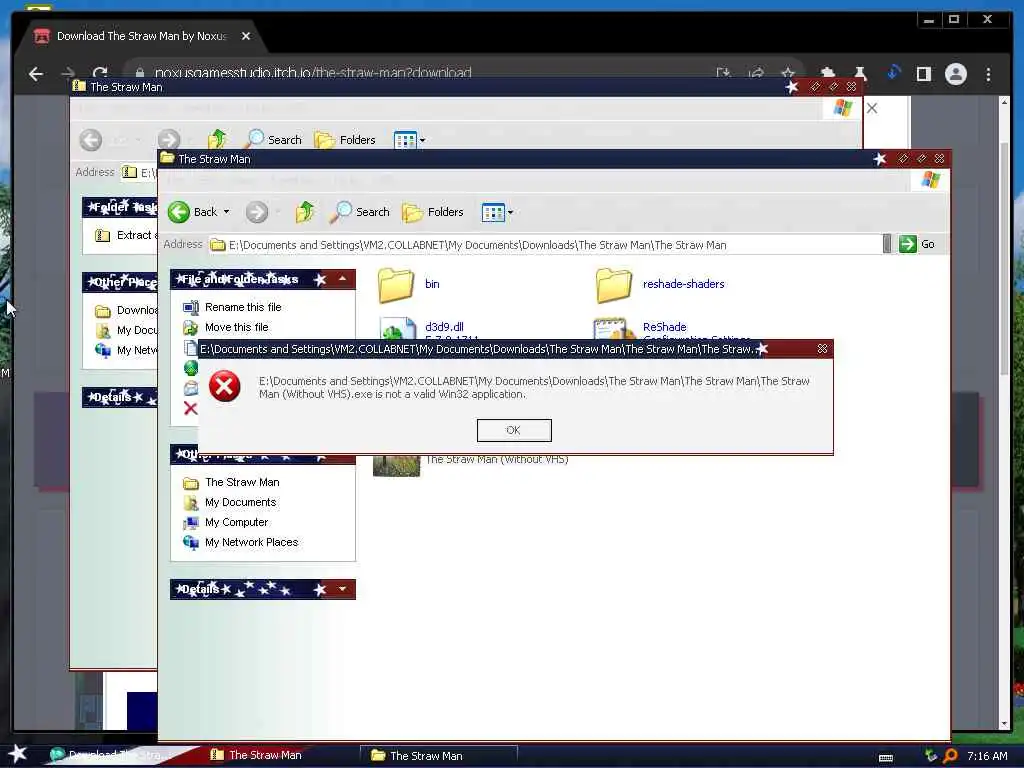This screenshot has height=768, width=1024.
Task: Open Chrome's three-dot menu
Action: point(988,74)
